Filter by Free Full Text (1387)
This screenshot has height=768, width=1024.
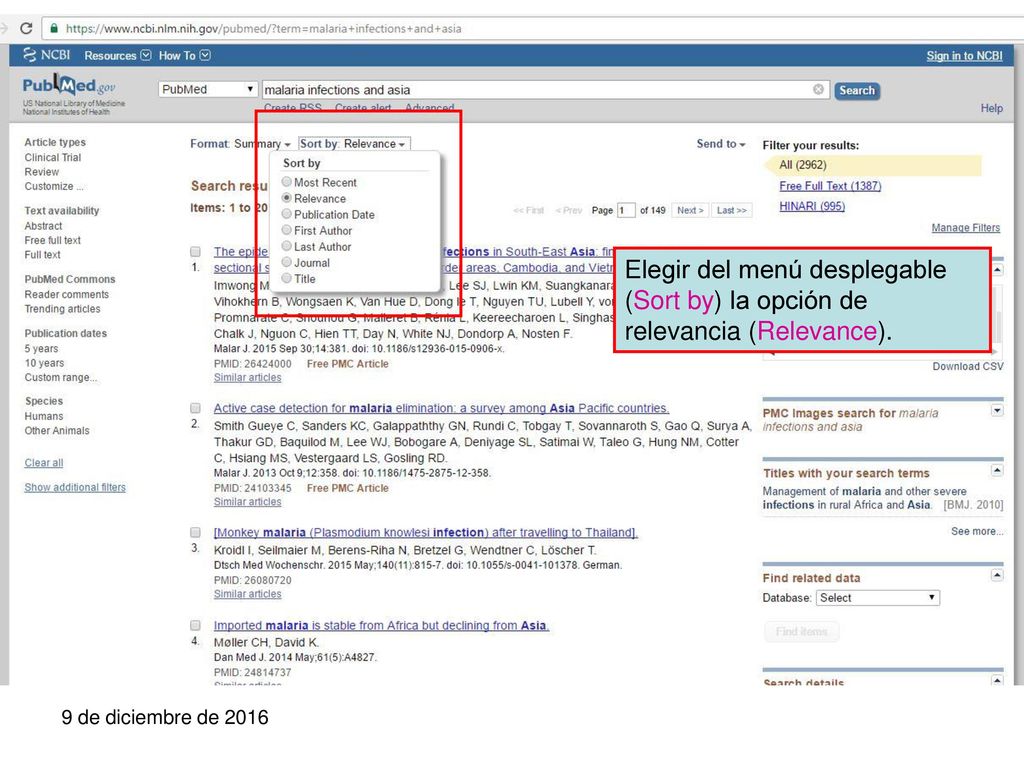click(830, 186)
